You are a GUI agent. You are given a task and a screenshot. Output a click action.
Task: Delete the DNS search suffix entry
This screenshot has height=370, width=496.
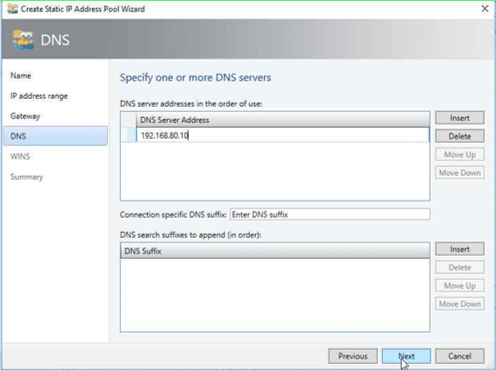click(x=460, y=267)
